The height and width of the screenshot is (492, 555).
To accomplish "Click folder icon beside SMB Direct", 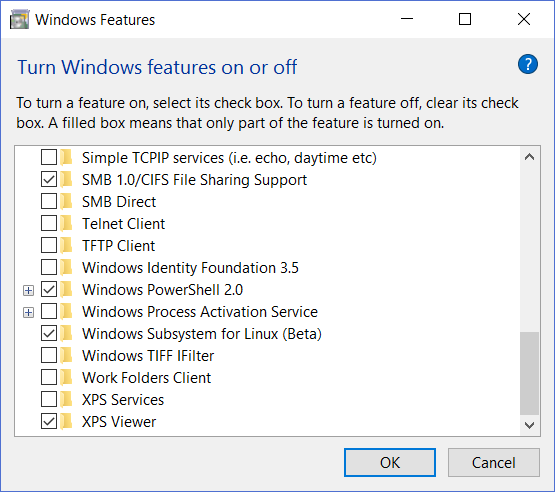I will [x=66, y=202].
